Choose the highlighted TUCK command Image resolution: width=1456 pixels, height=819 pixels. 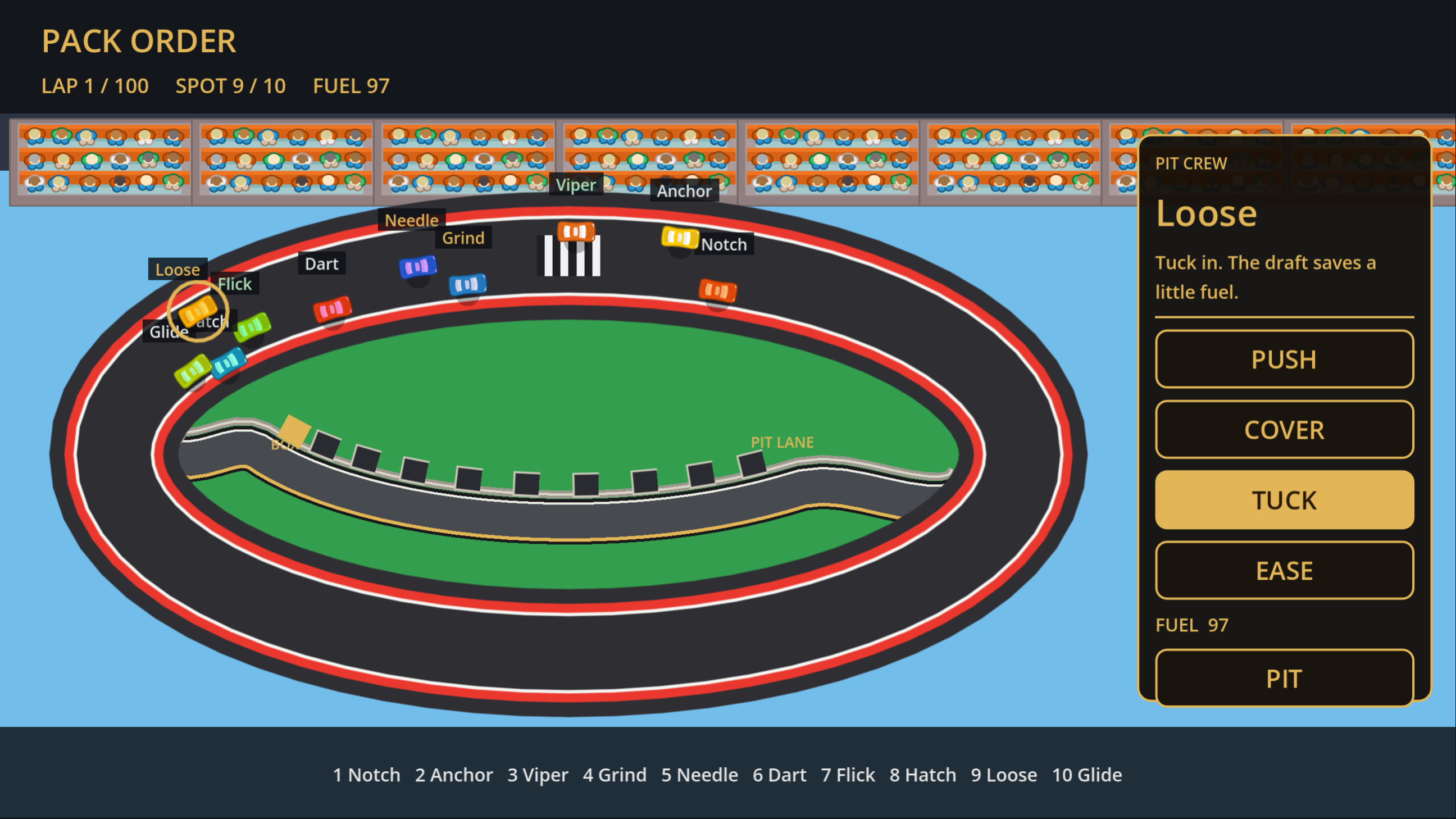[1284, 499]
